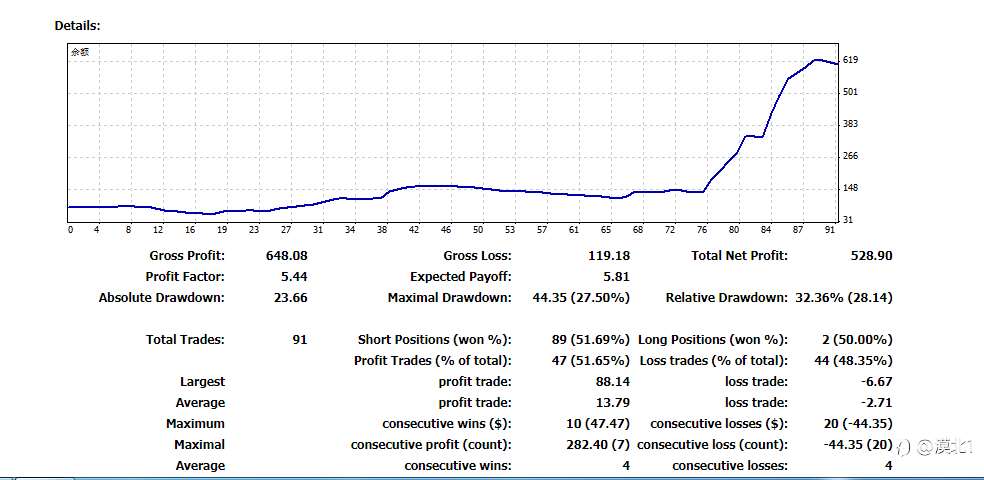Click the 61 x-axis tick label
The height and width of the screenshot is (480, 984).
tap(574, 230)
